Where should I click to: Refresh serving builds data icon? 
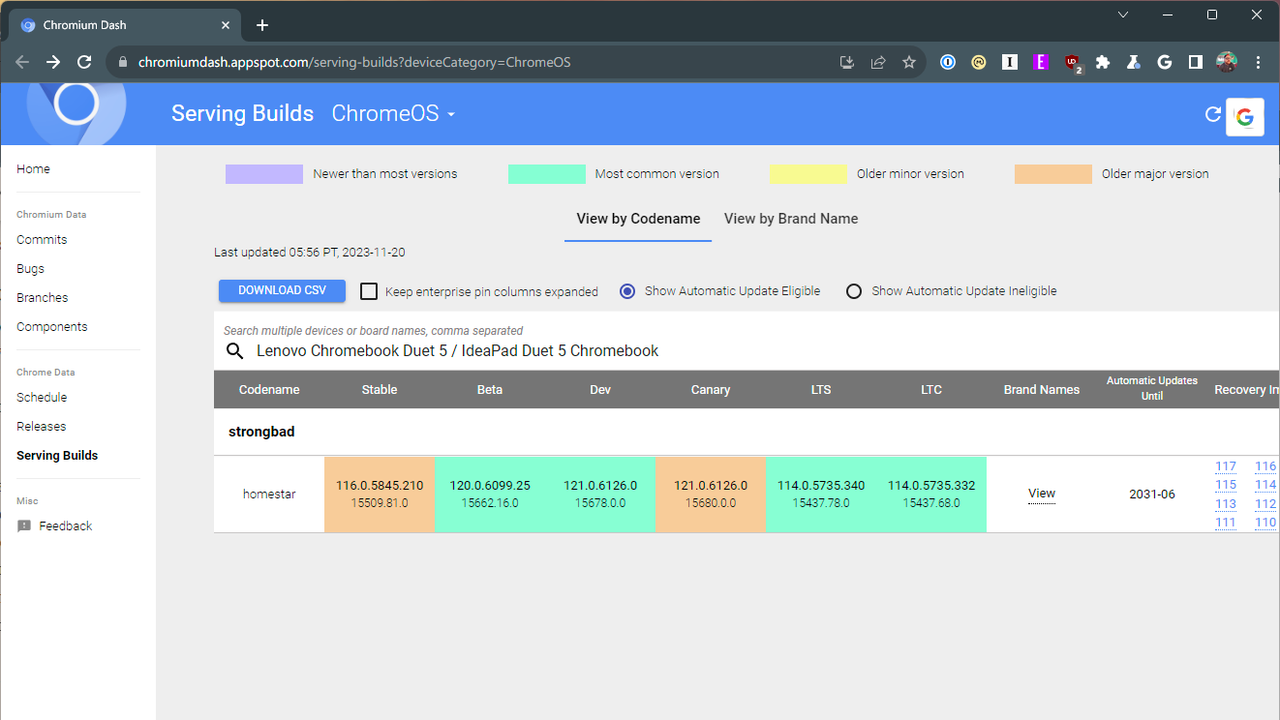1213,114
